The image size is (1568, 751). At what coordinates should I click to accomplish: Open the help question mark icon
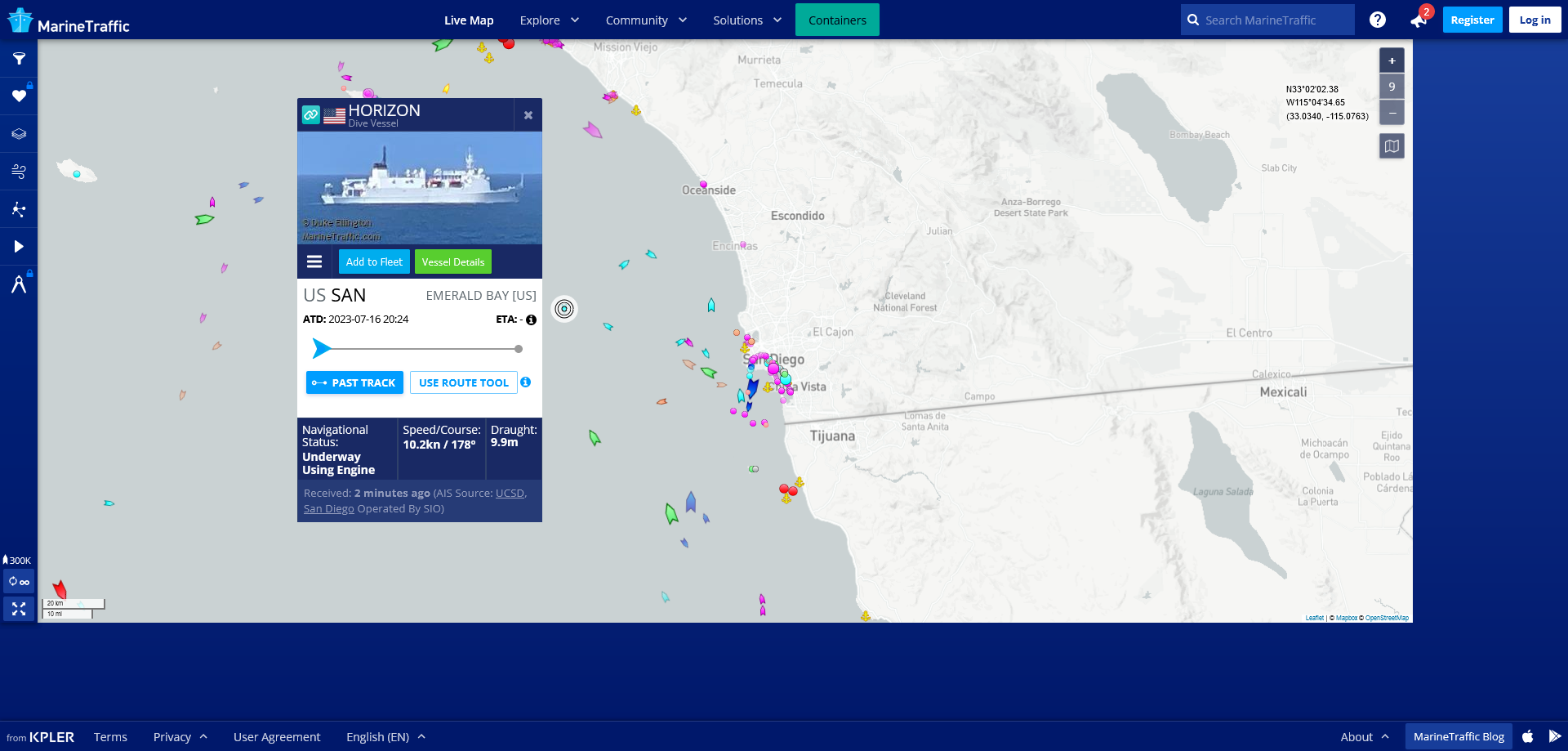[1378, 20]
